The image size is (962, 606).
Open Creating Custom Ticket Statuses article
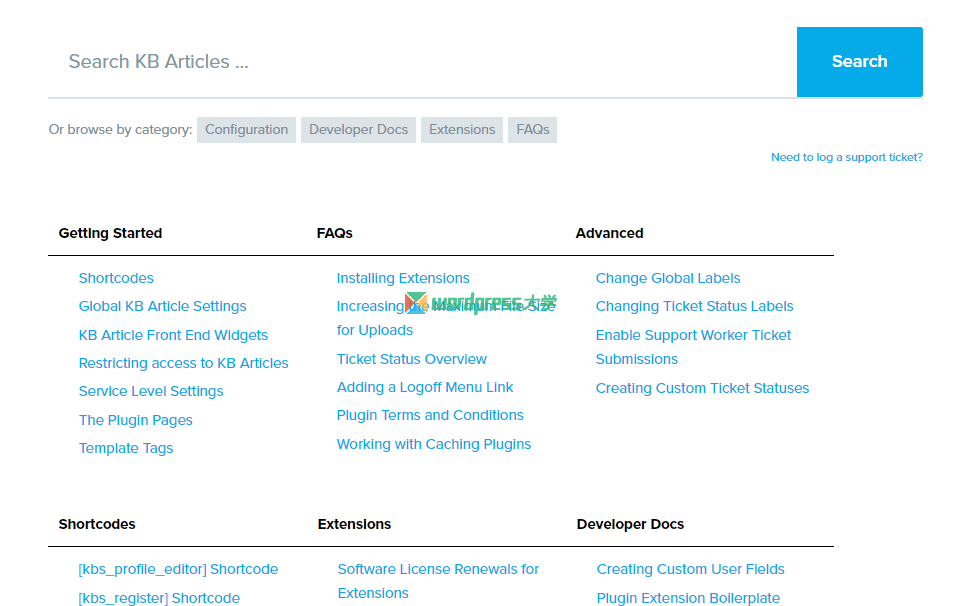coord(702,388)
